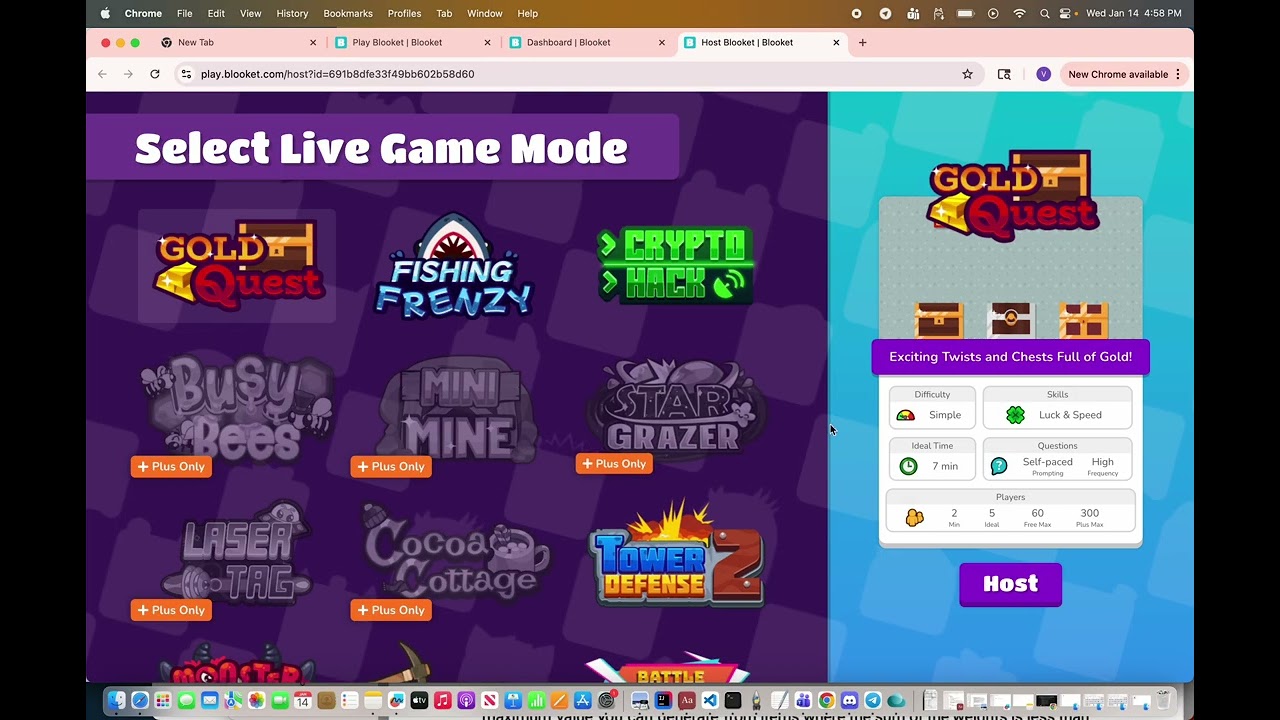
Task: Click the Plus Only badge under Mini Mine
Action: click(x=391, y=466)
